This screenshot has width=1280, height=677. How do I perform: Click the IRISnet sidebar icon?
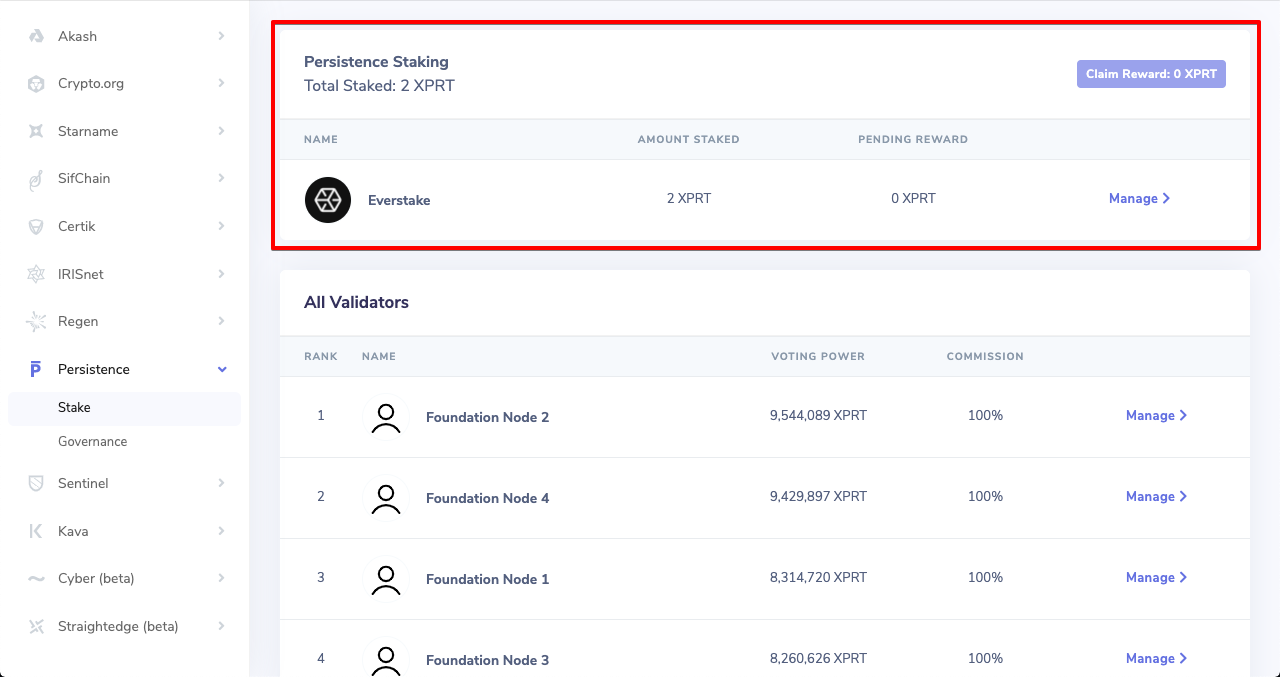click(x=36, y=274)
